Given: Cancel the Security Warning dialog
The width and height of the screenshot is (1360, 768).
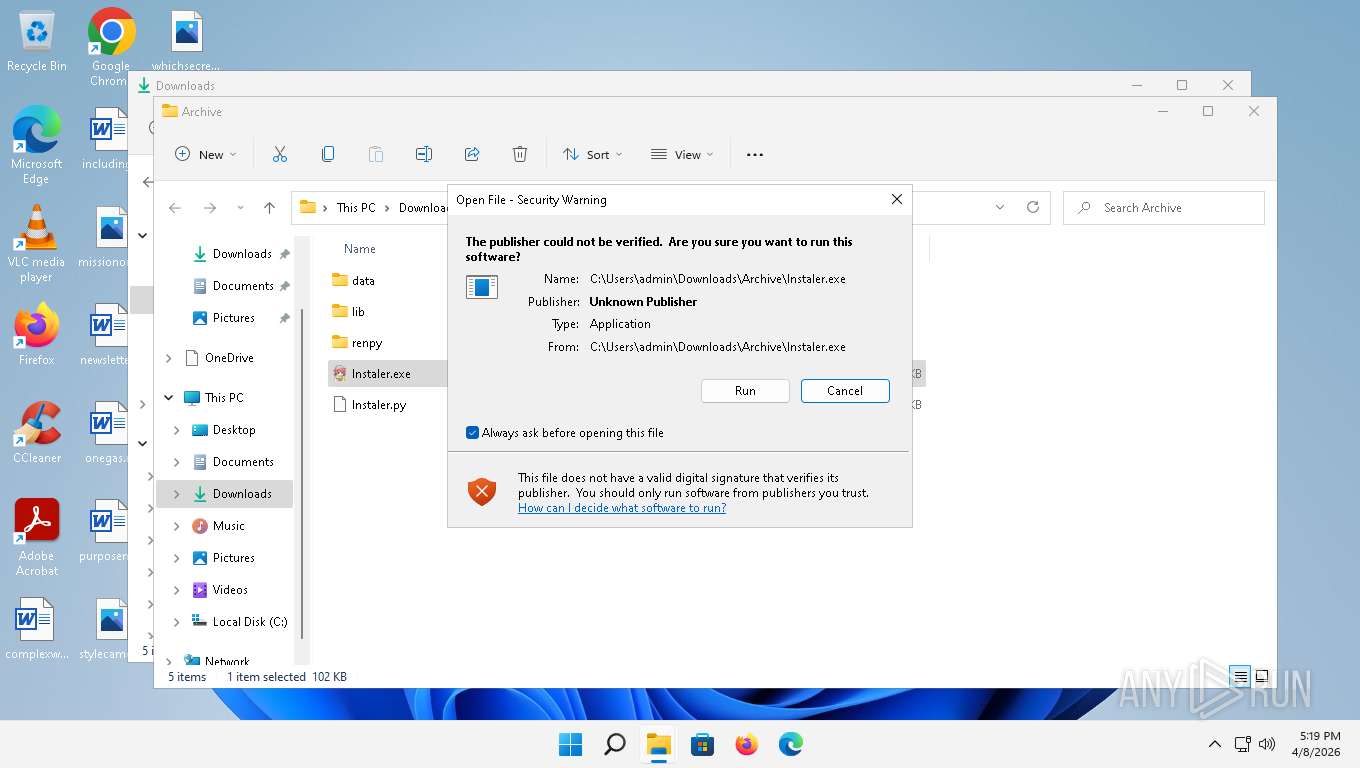Looking at the screenshot, I should 845,391.
